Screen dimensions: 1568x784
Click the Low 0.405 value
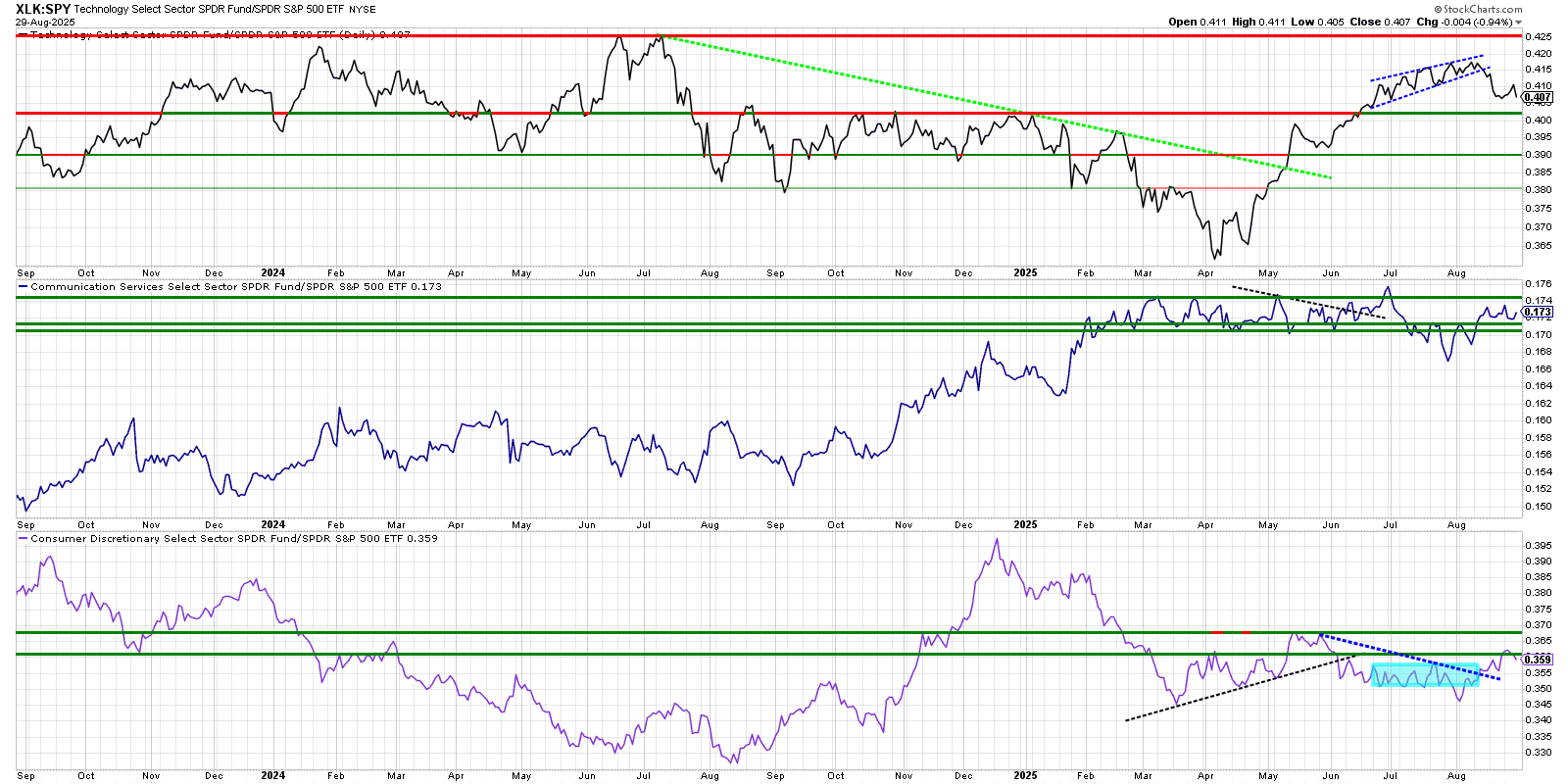[1318, 22]
